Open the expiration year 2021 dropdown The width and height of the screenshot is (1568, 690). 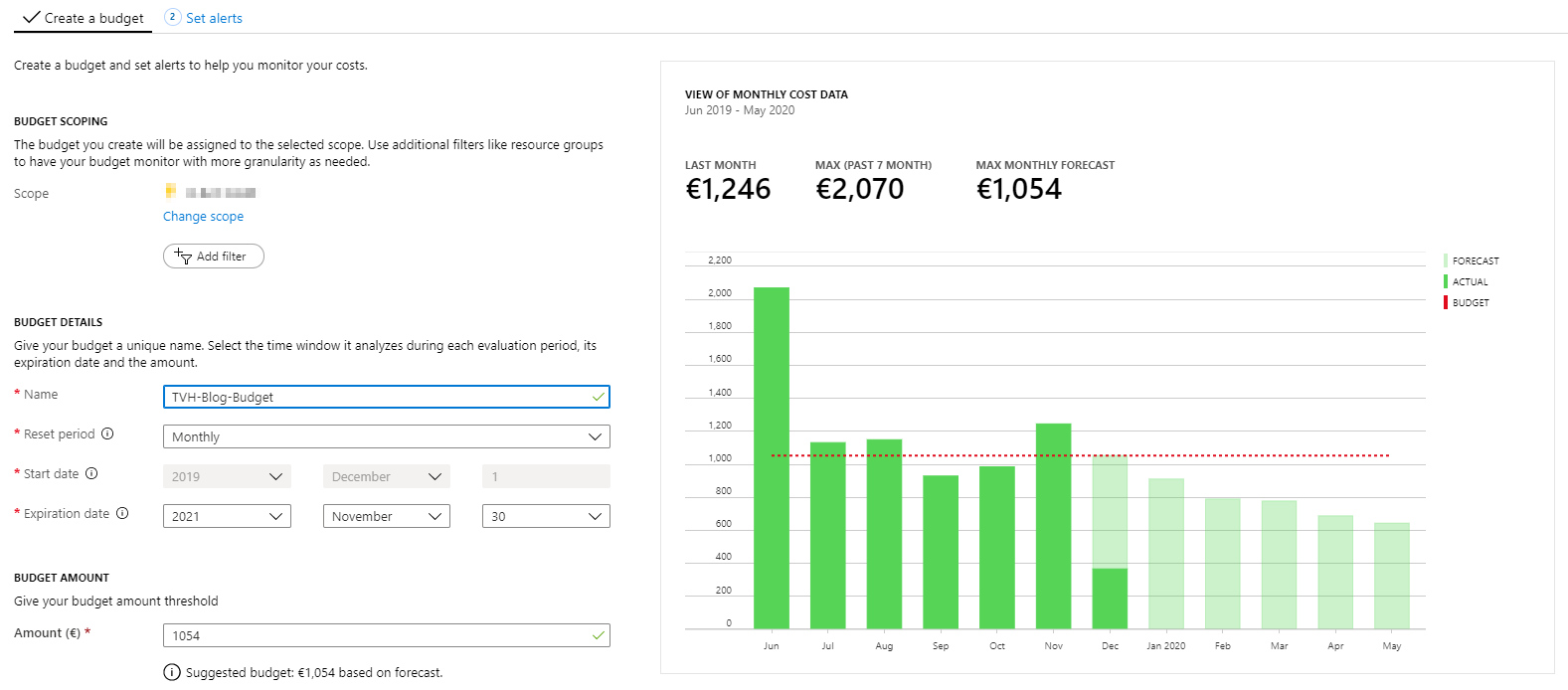(x=227, y=516)
